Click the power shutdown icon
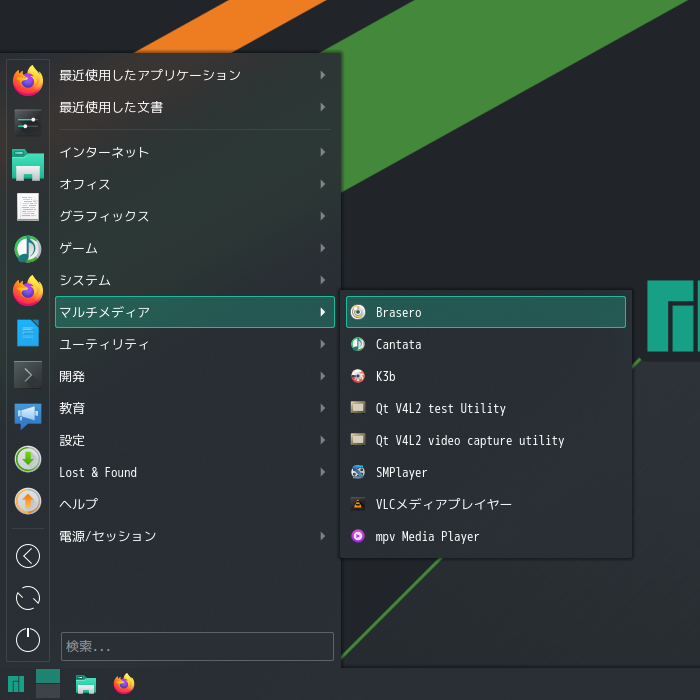Image resolution: width=700 pixels, height=700 pixels. [x=28, y=640]
